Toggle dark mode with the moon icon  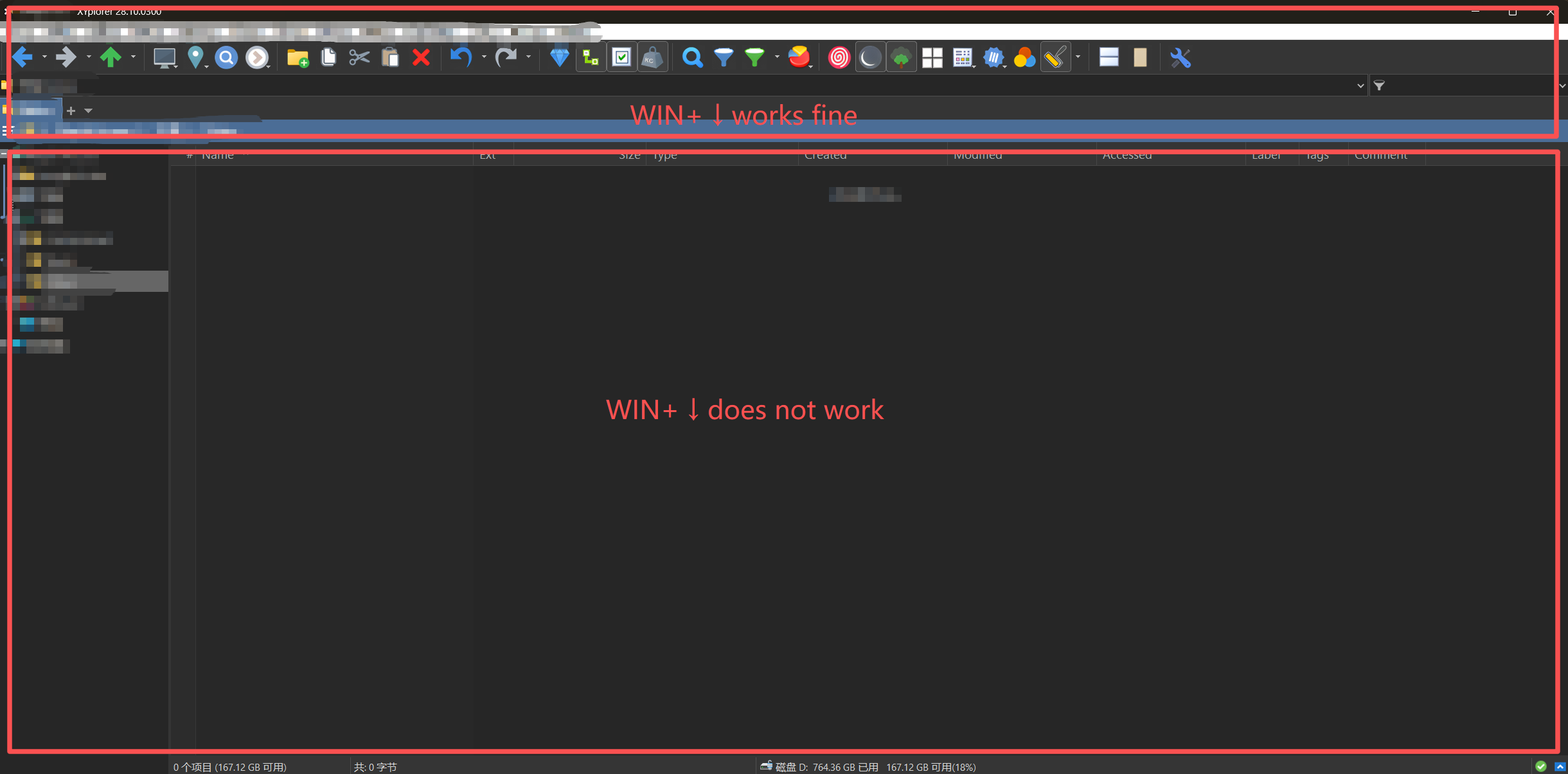[x=870, y=58]
